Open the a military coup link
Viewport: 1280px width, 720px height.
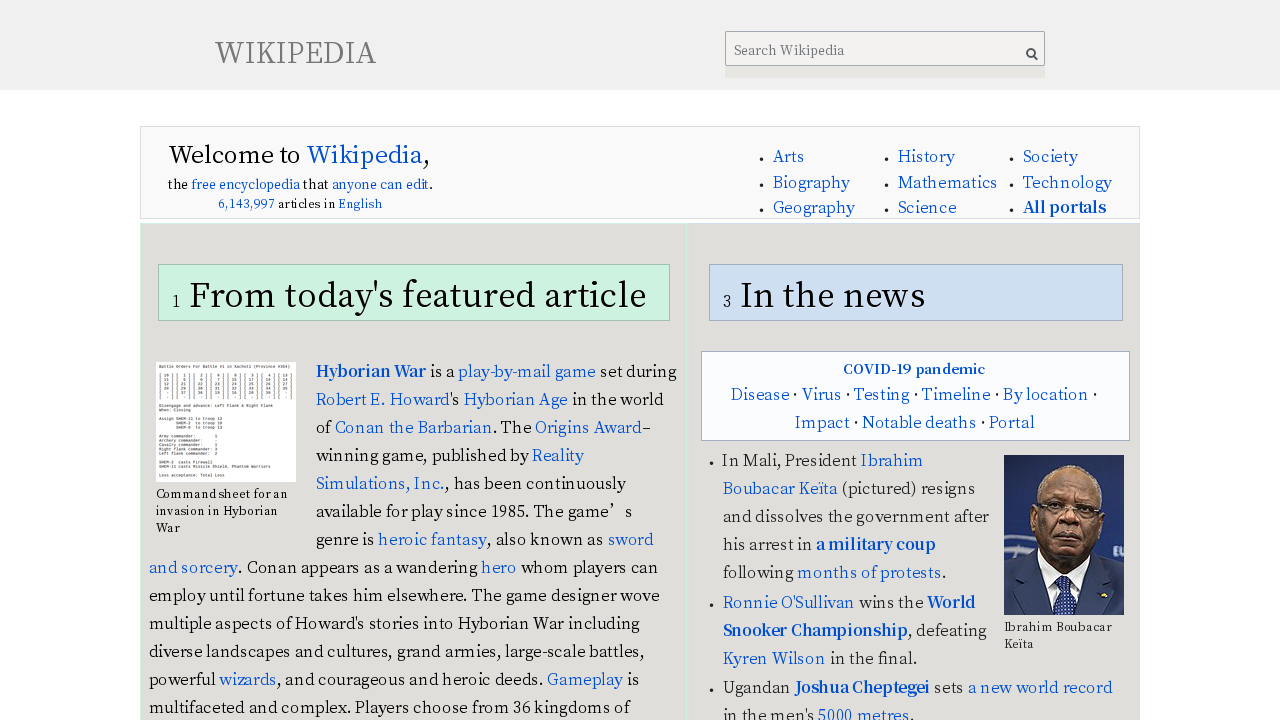(x=876, y=545)
